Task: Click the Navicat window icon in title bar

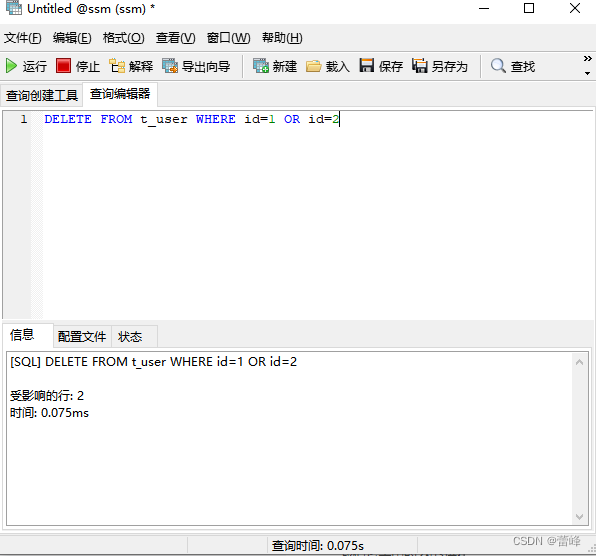Action: 14,8
